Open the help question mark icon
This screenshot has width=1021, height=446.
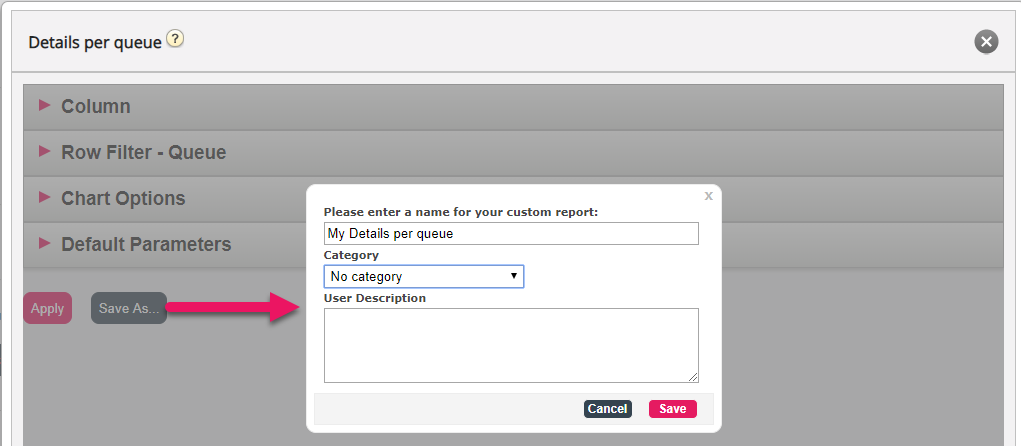[175, 39]
